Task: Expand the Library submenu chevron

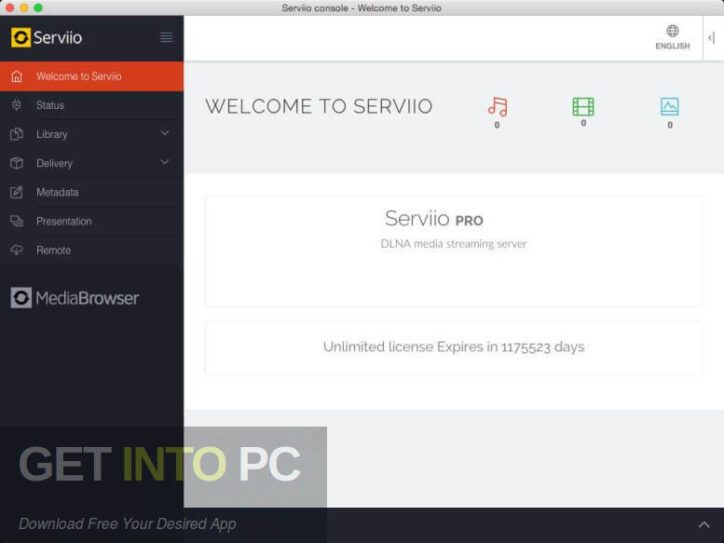Action: (164, 133)
